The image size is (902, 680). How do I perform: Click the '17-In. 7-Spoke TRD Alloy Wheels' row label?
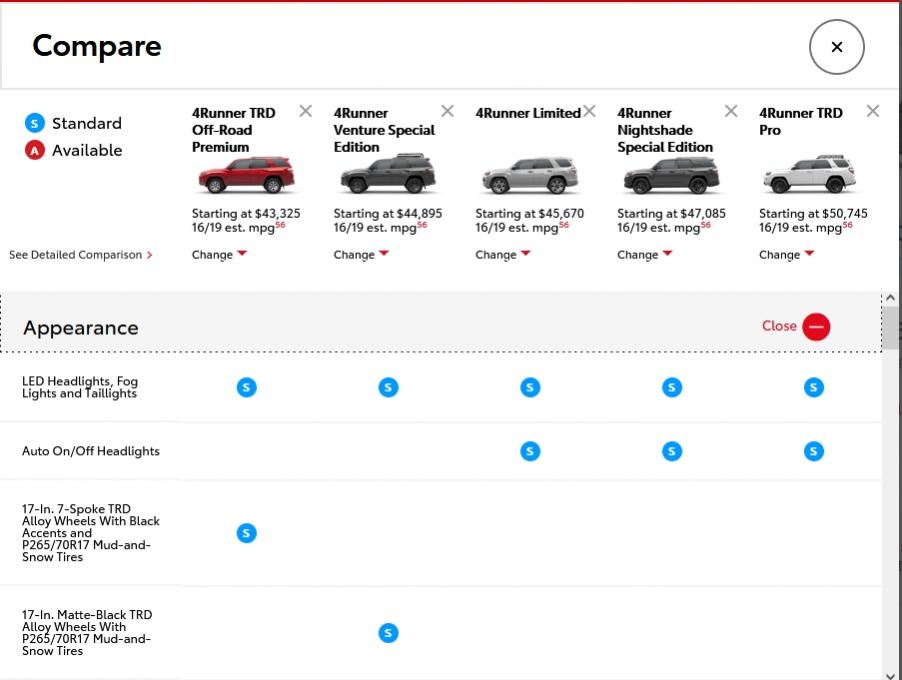tap(90, 533)
